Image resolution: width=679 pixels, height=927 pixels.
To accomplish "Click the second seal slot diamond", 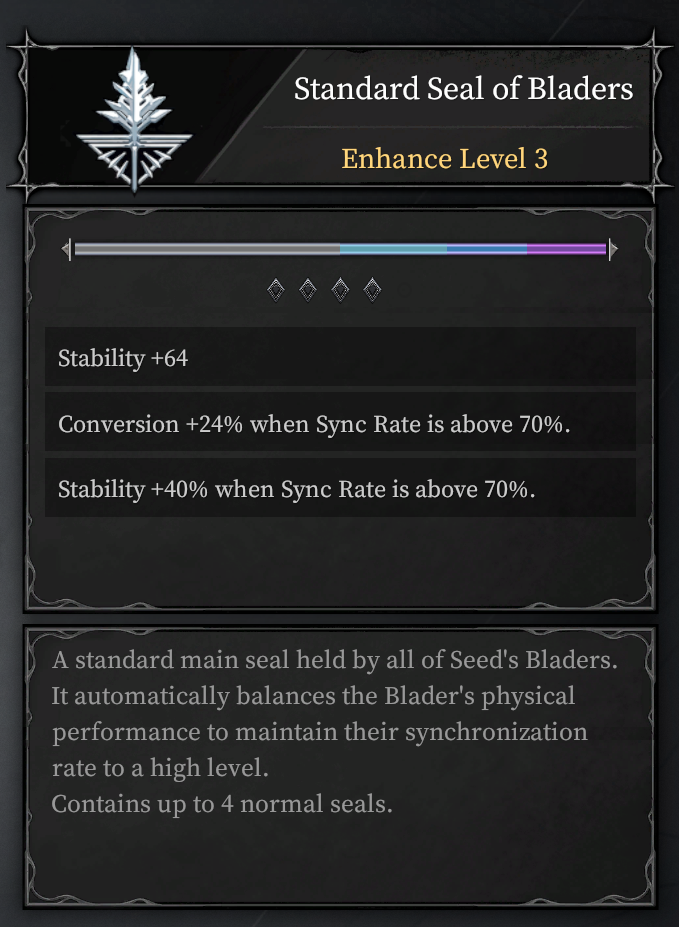I will tap(308, 289).
